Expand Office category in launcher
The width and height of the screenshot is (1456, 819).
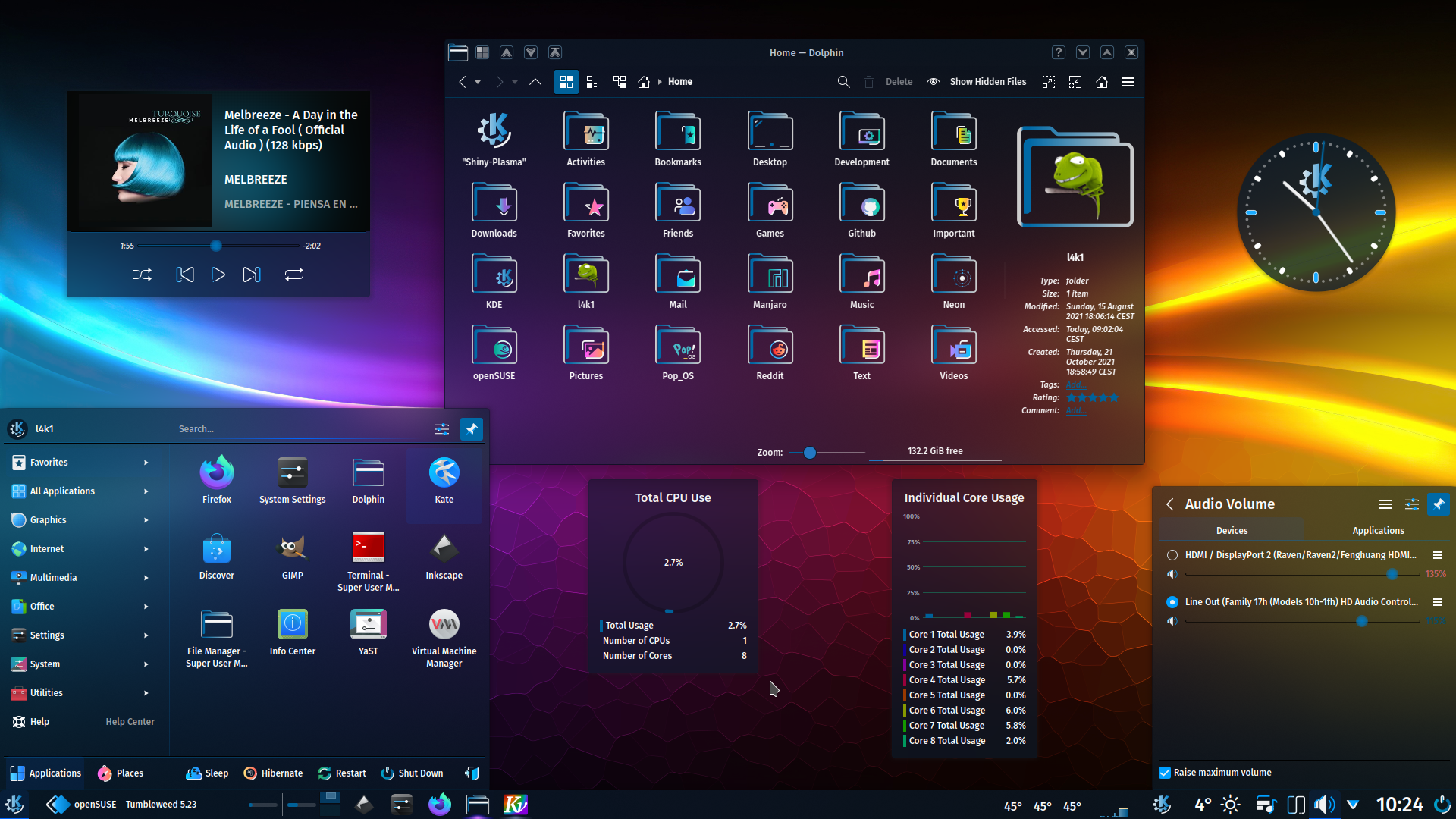pyautogui.click(x=81, y=607)
